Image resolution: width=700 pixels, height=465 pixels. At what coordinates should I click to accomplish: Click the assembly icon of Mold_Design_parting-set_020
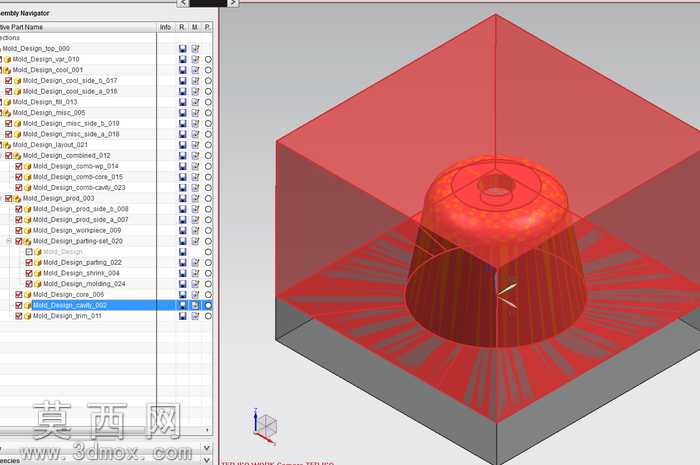point(28,241)
